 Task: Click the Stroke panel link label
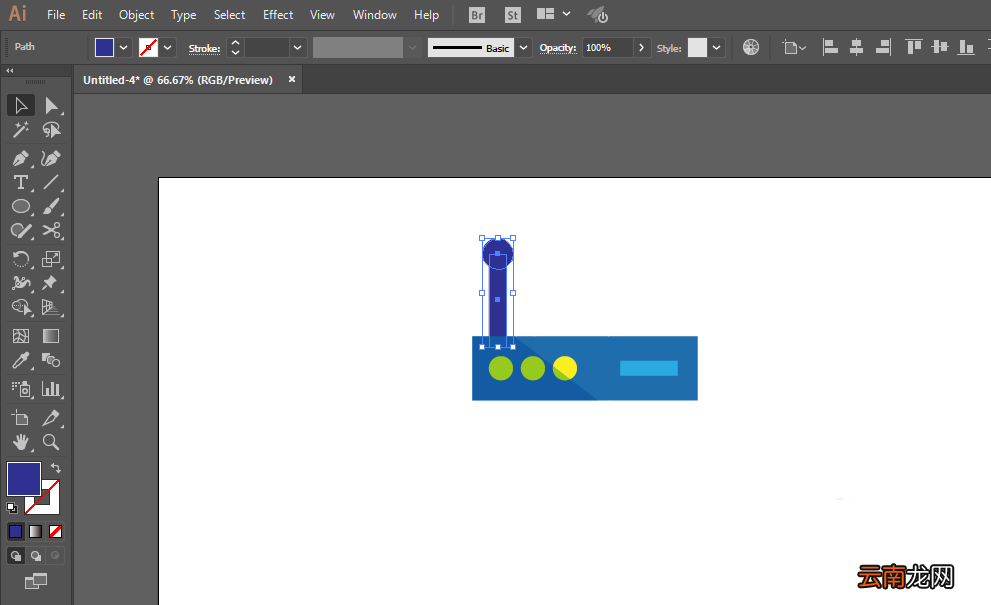(204, 48)
